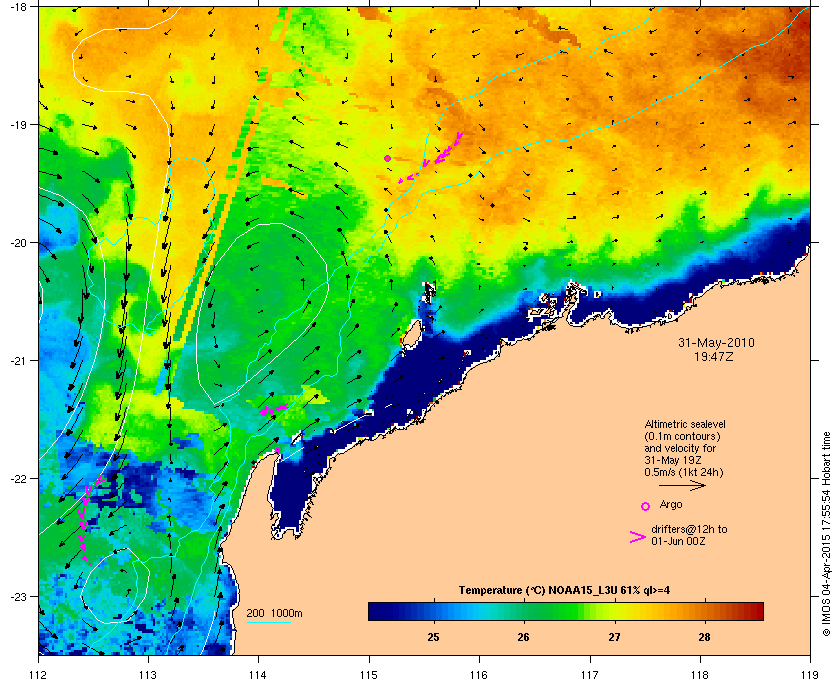Click the 28 label under the color bar
Screen dimensions: 840x680
point(704,637)
